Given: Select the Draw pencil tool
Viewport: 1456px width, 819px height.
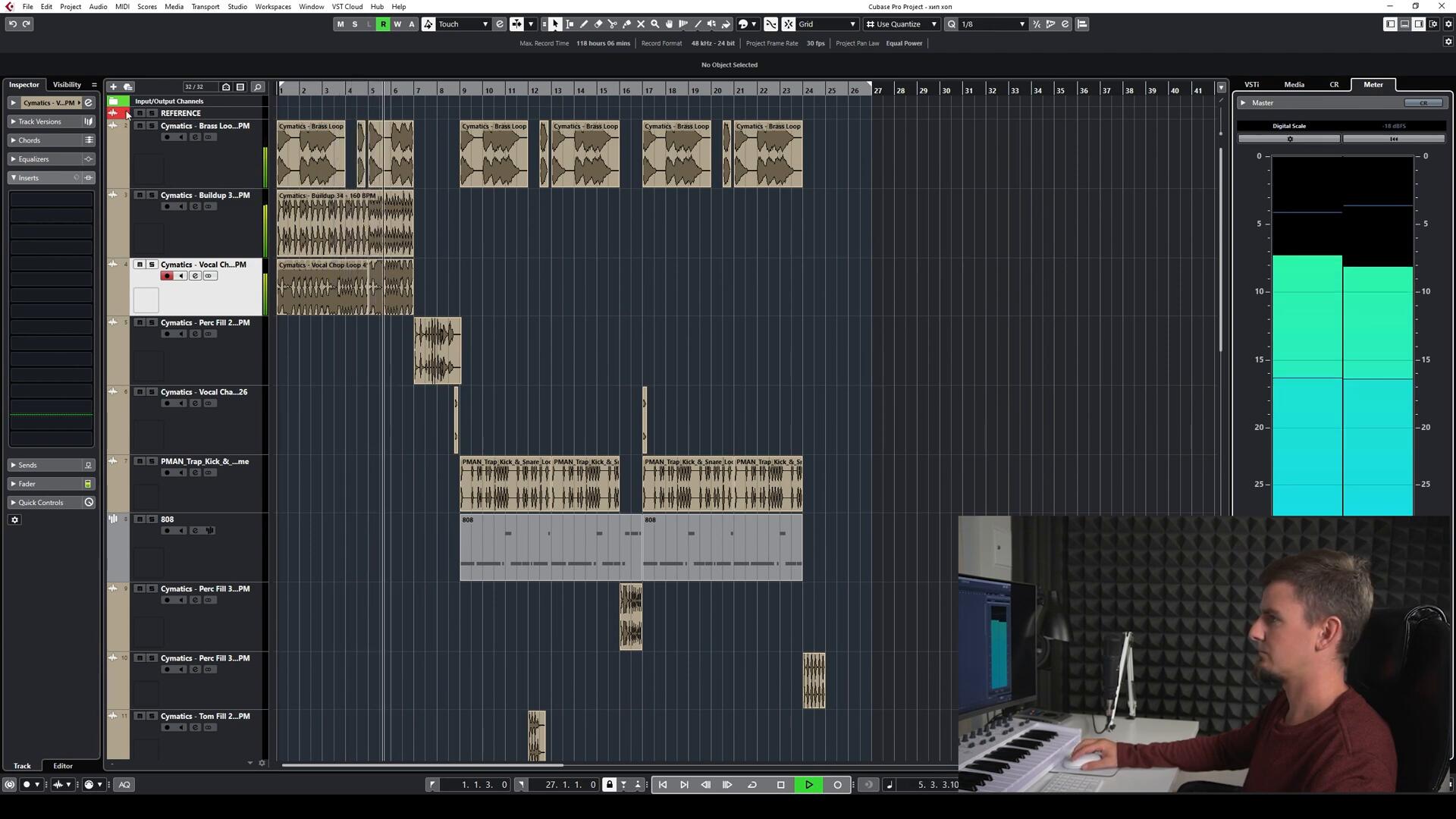Looking at the screenshot, I should 584,24.
